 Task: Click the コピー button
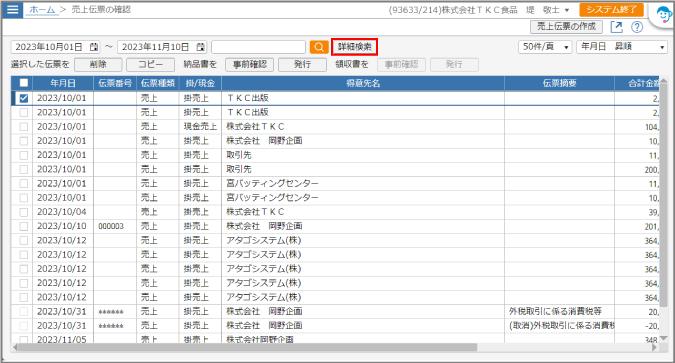click(150, 65)
